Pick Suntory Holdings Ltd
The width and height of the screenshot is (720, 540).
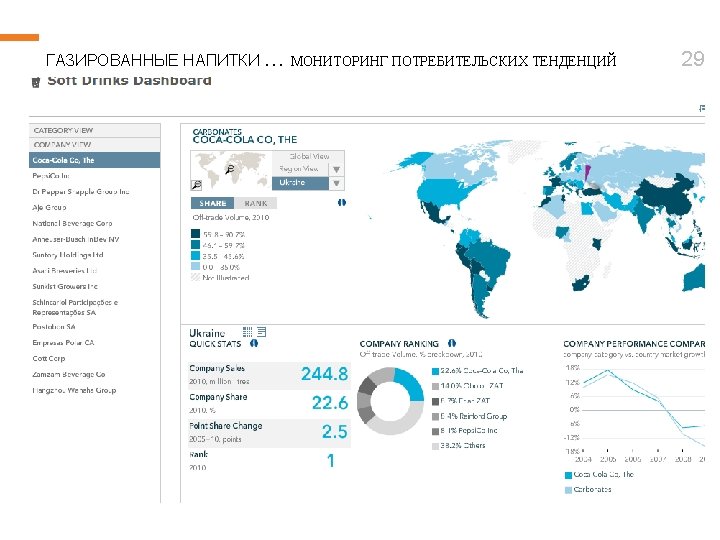68,255
